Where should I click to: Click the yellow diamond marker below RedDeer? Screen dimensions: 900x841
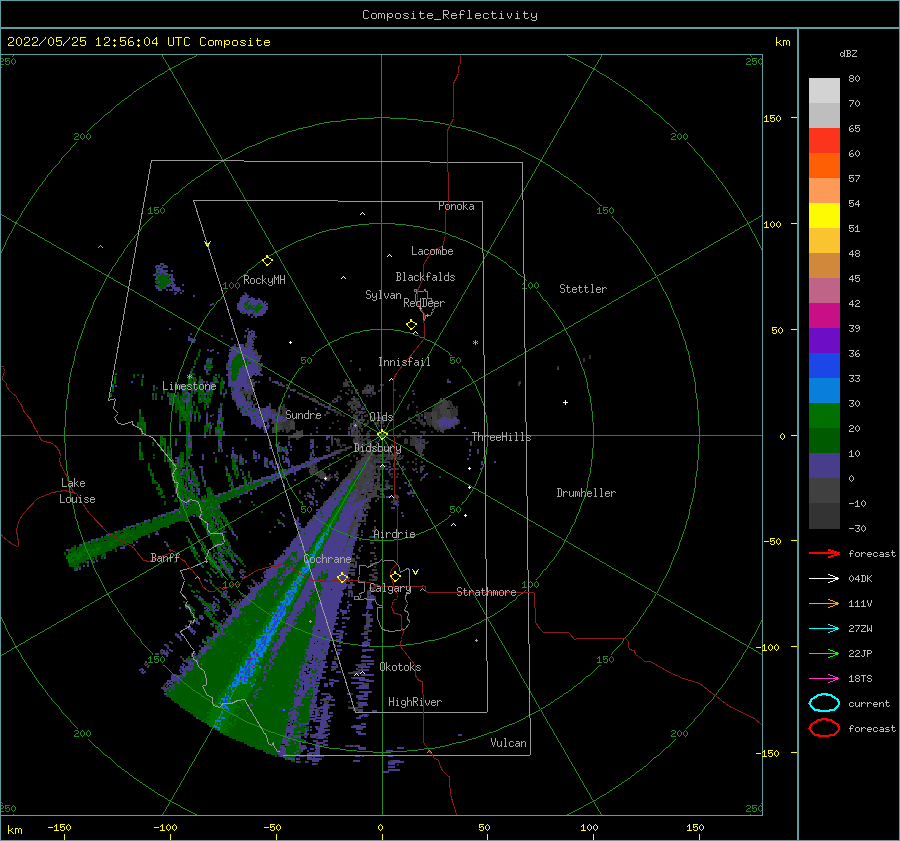411,325
